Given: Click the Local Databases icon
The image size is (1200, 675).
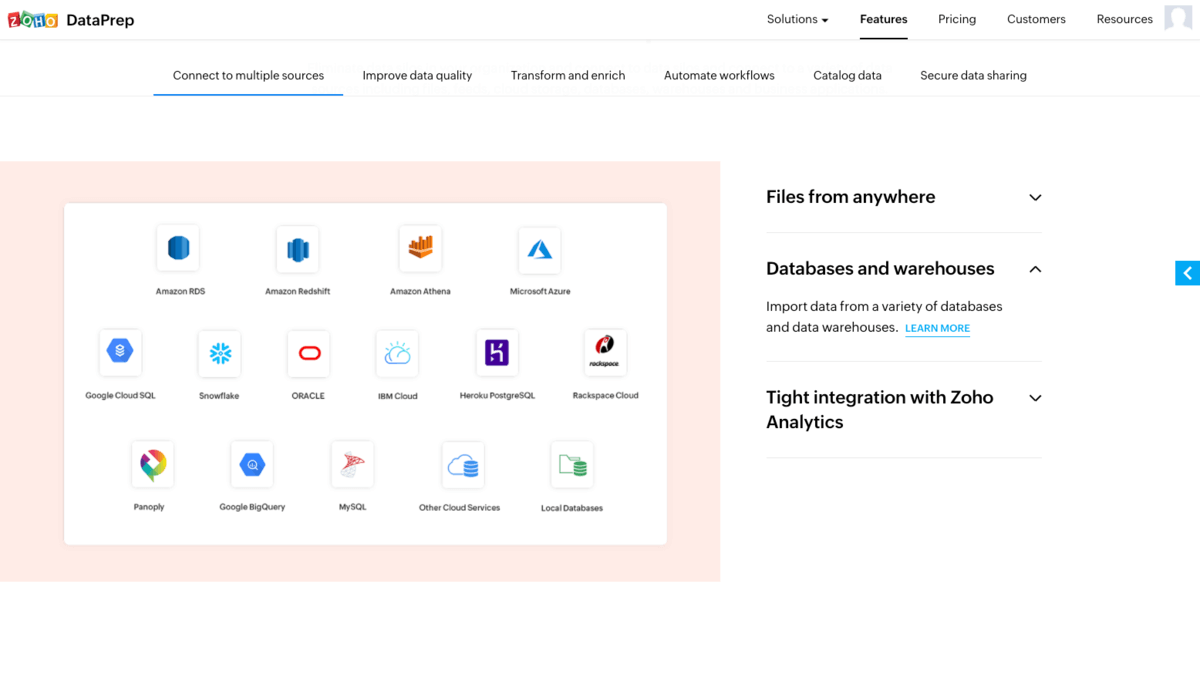Looking at the screenshot, I should point(572,464).
